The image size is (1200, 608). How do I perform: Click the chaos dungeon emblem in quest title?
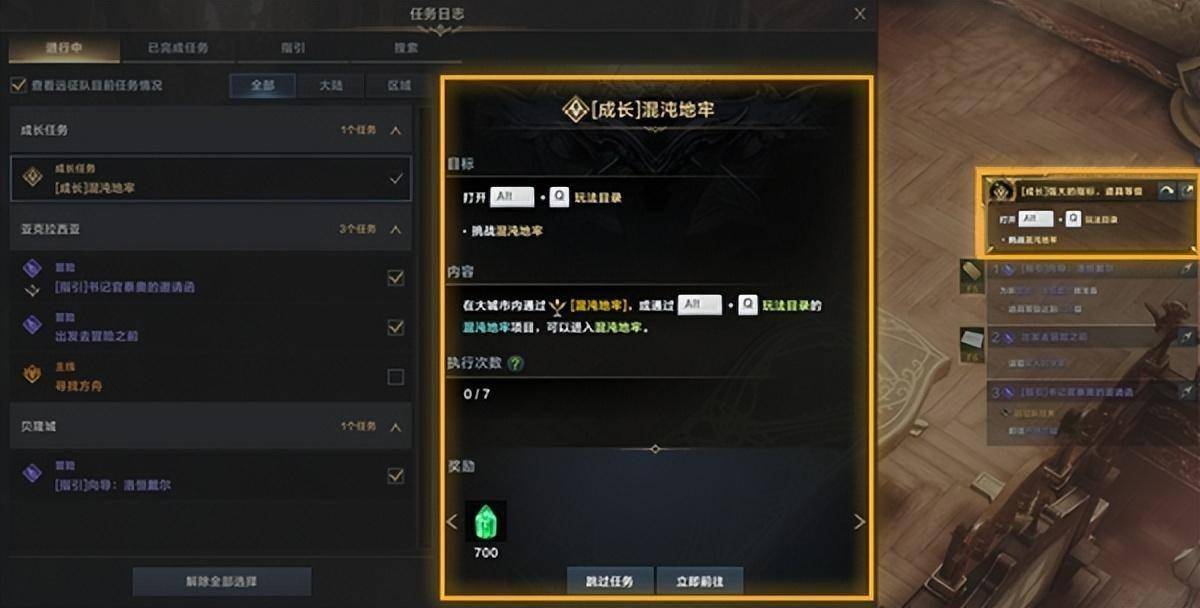click(575, 109)
